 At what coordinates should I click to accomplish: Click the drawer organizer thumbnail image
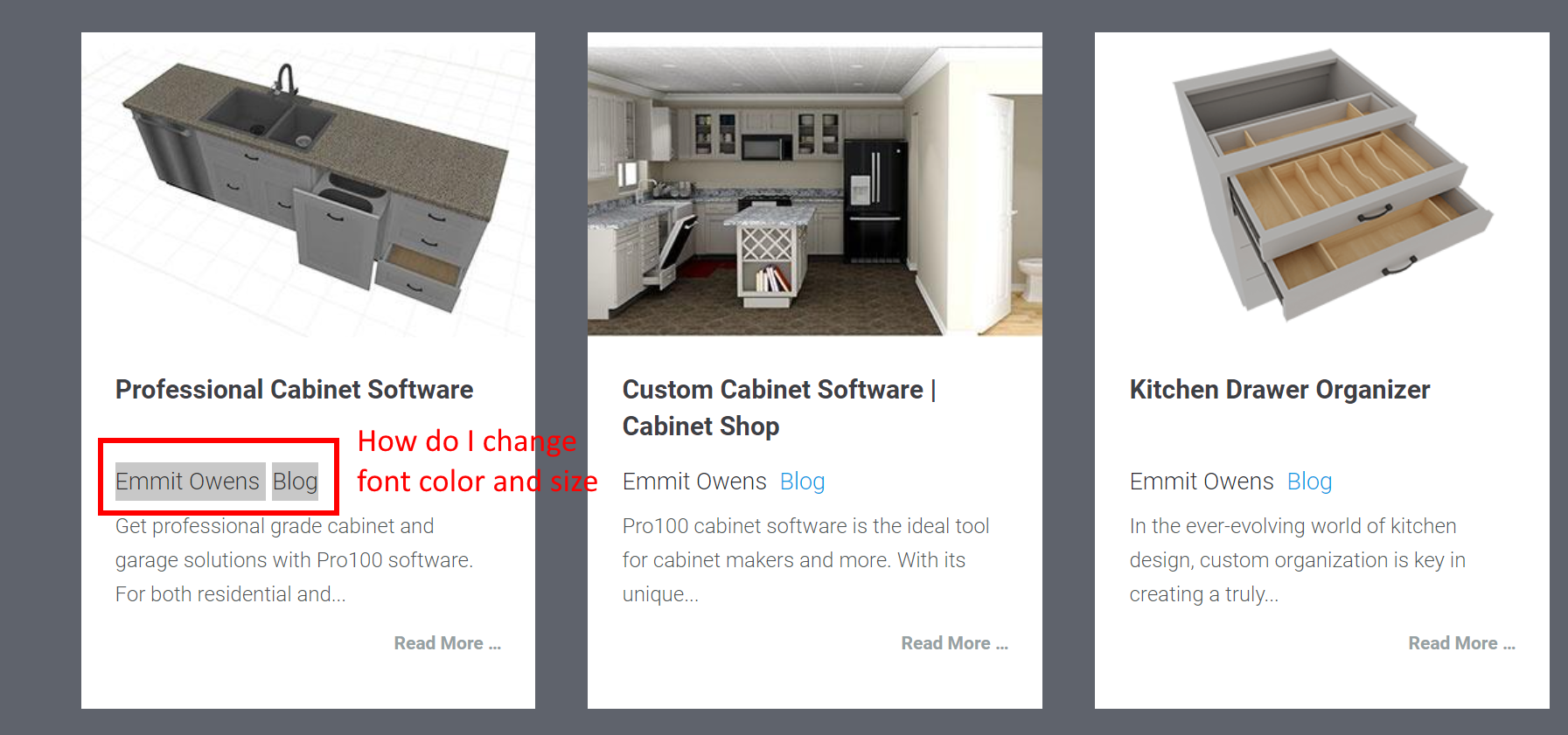point(1322,184)
